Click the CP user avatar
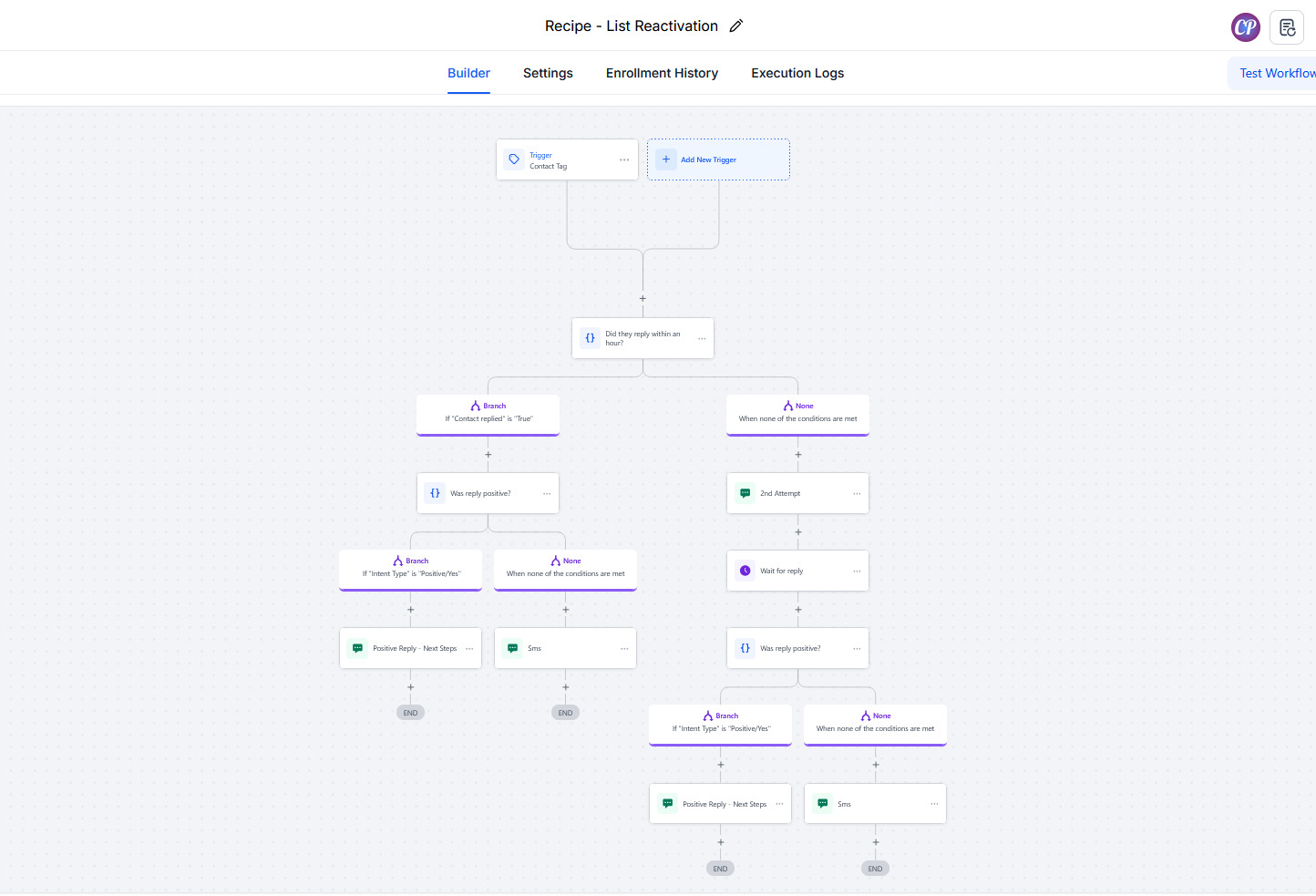 click(x=1245, y=27)
